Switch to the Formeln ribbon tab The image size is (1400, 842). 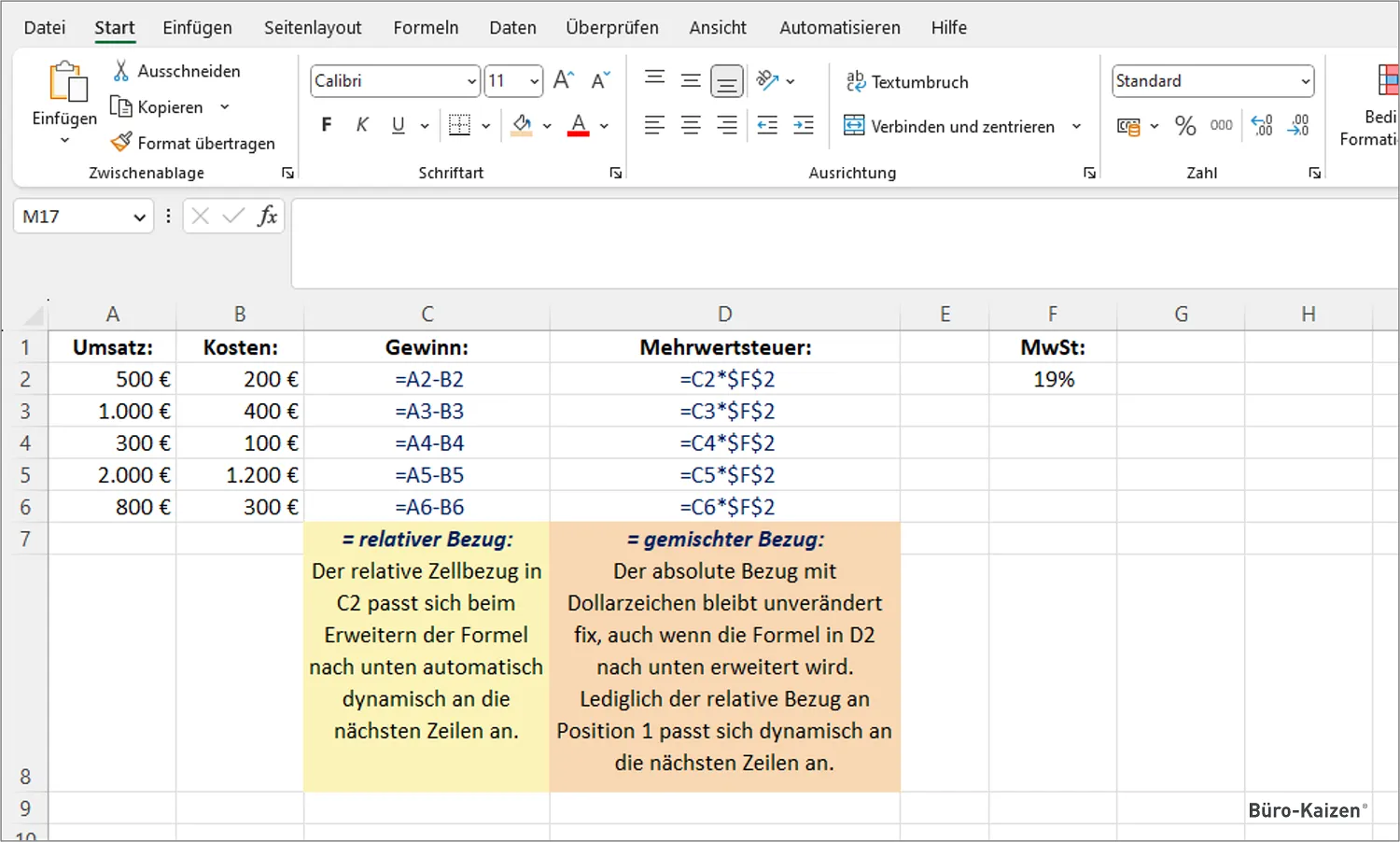tap(426, 27)
